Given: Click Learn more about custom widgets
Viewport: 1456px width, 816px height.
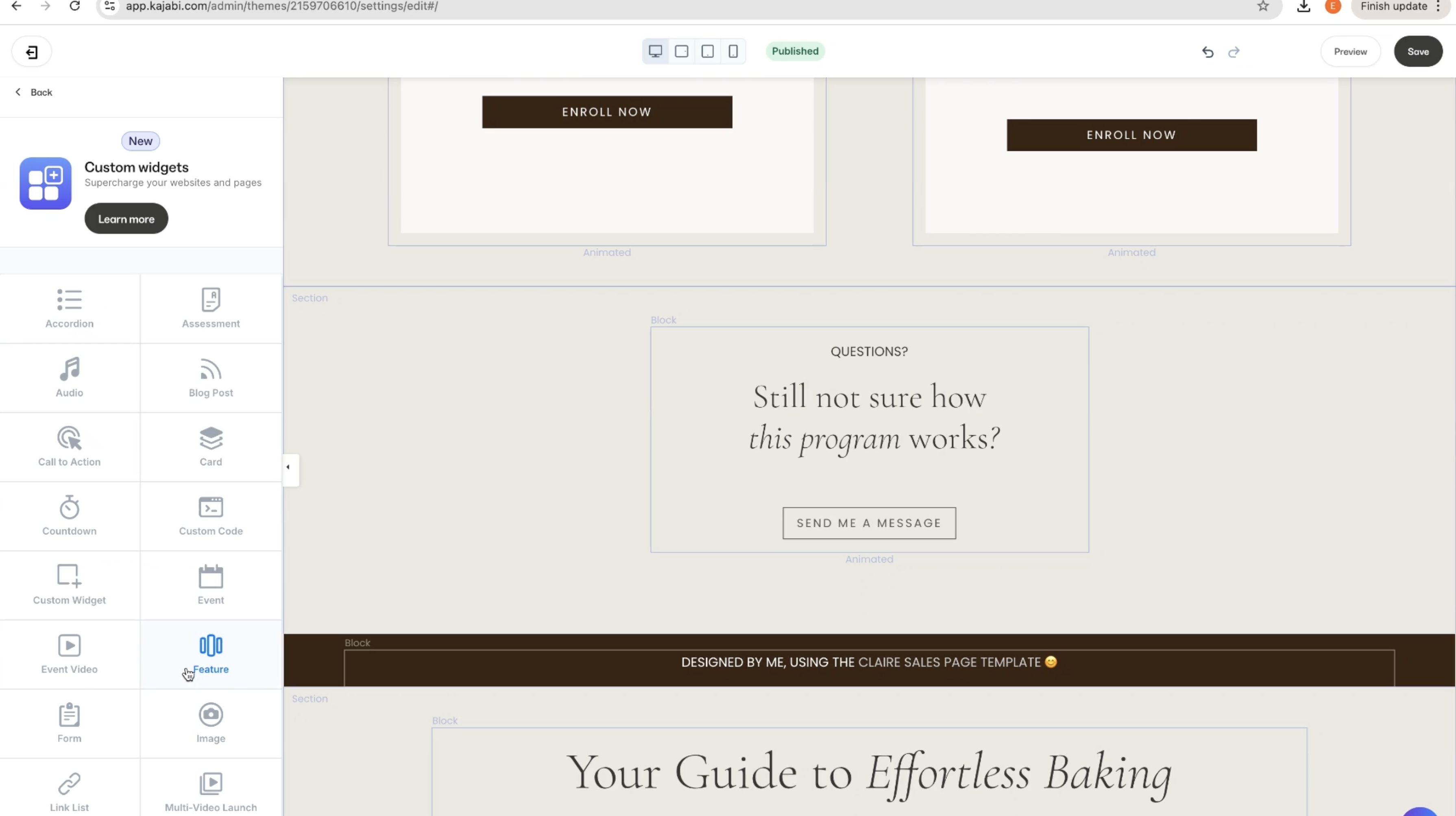Looking at the screenshot, I should click(x=126, y=219).
